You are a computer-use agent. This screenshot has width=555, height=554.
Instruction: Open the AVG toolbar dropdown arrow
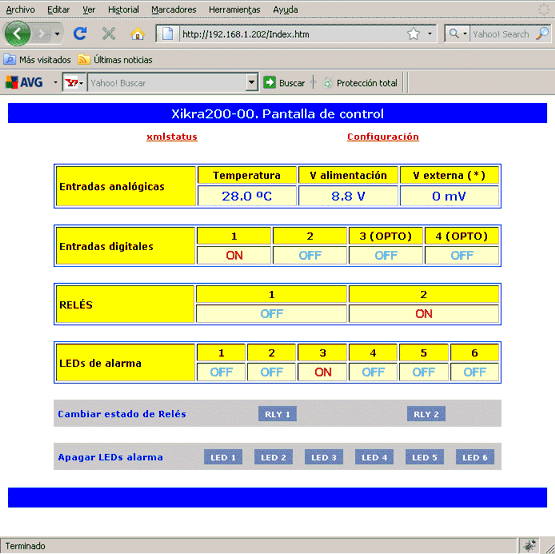click(x=56, y=82)
